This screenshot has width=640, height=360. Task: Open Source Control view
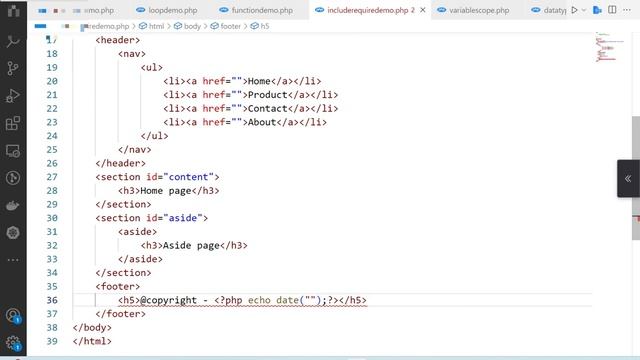click(x=13, y=68)
